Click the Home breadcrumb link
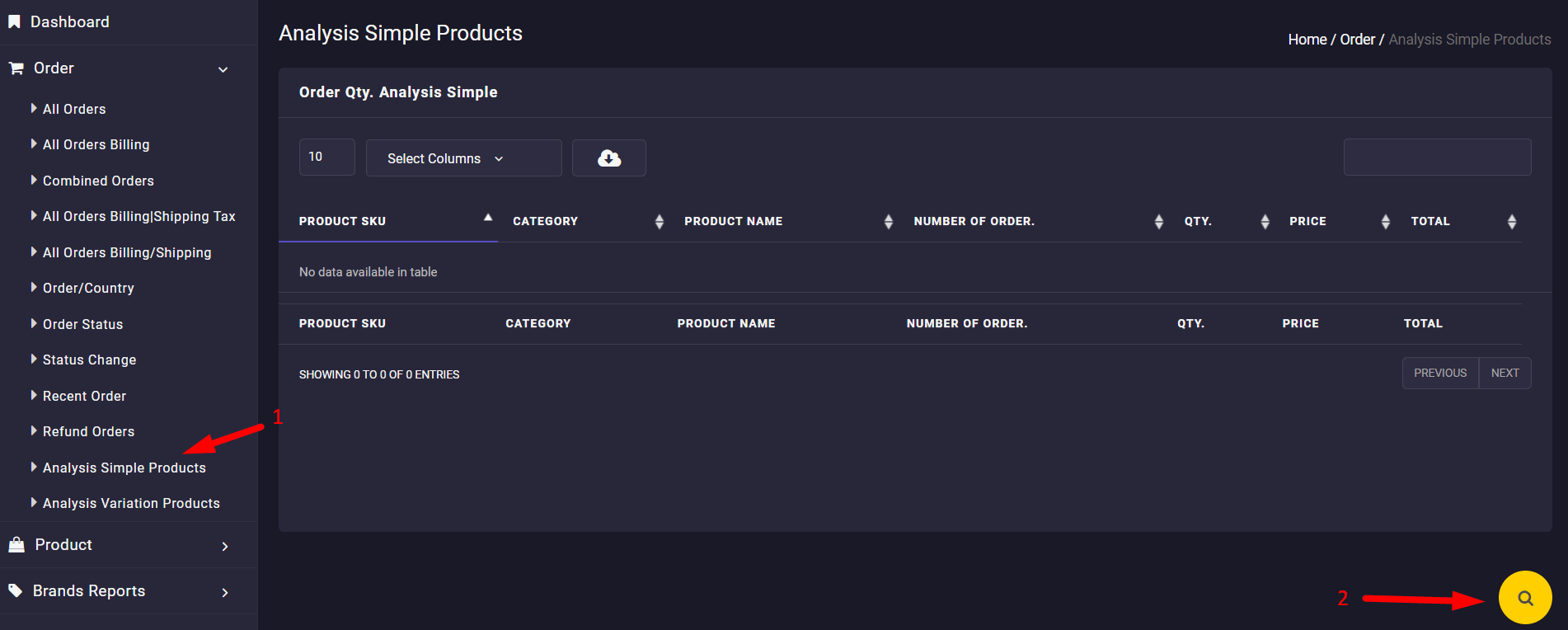This screenshot has width=1568, height=630. click(x=1307, y=40)
